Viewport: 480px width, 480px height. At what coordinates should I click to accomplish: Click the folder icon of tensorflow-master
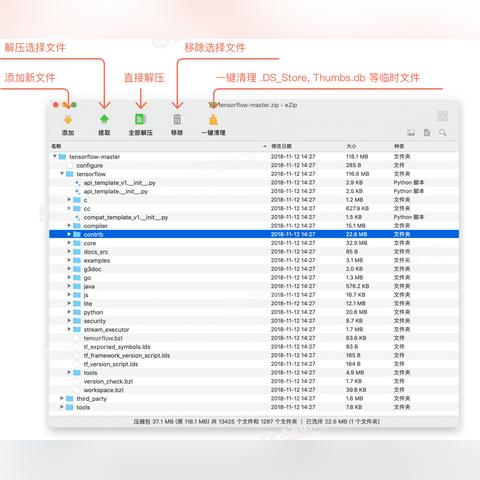pyautogui.click(x=62, y=157)
